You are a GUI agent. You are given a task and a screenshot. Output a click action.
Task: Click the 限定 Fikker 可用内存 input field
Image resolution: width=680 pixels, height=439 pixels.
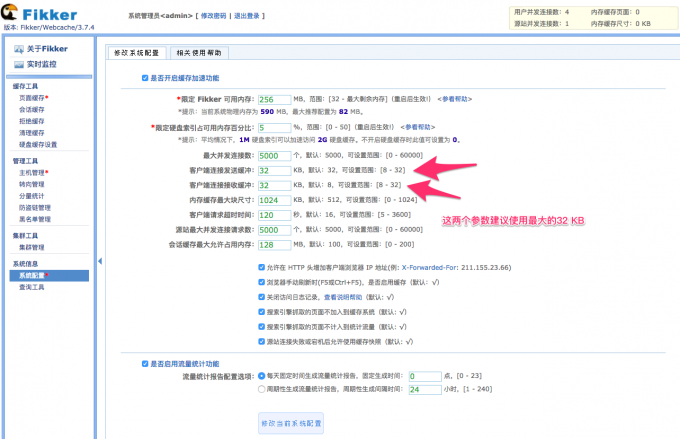coord(274,100)
